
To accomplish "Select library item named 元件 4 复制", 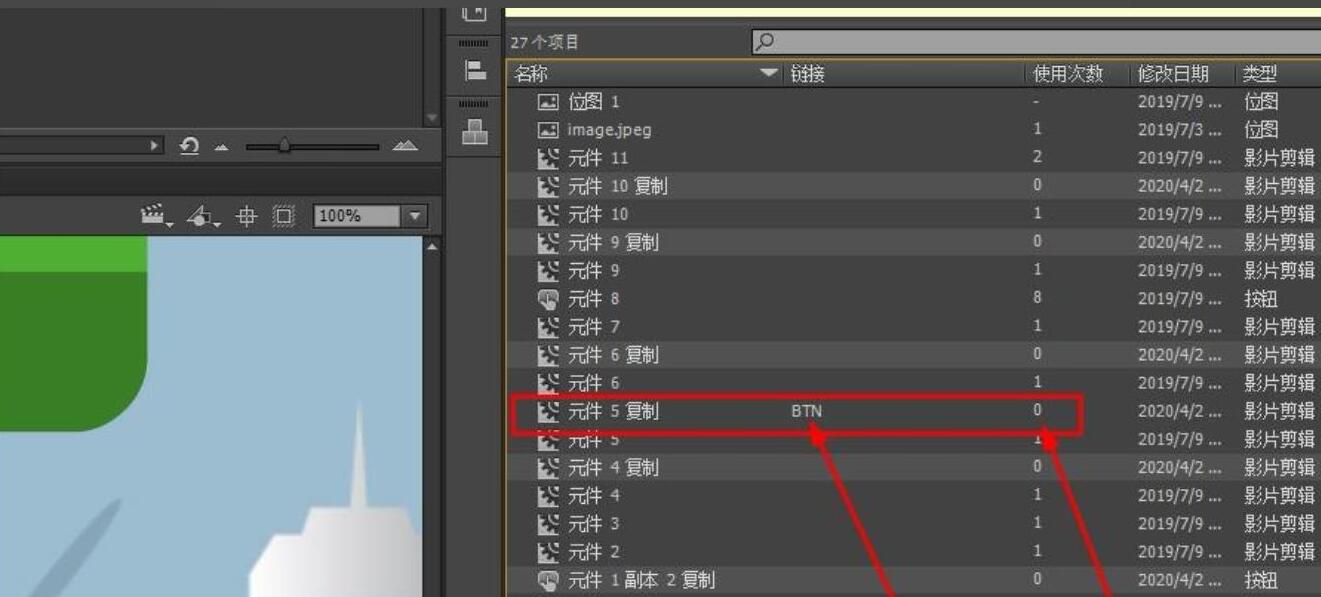I will pyautogui.click(x=613, y=467).
